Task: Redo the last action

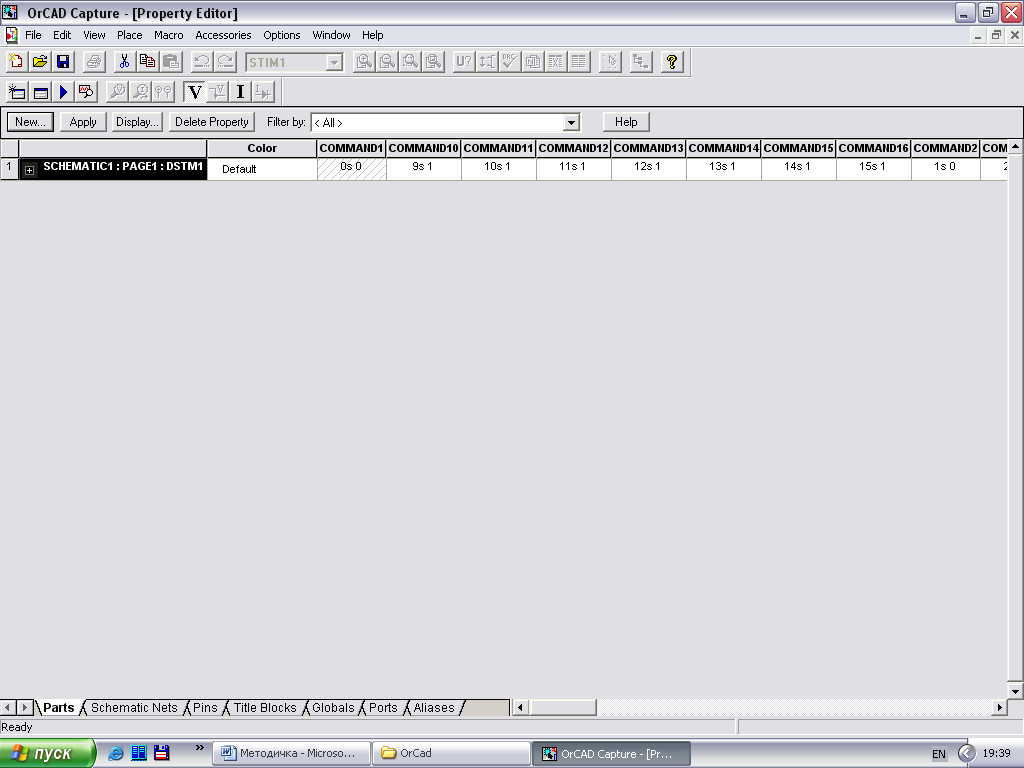Action: point(225,62)
